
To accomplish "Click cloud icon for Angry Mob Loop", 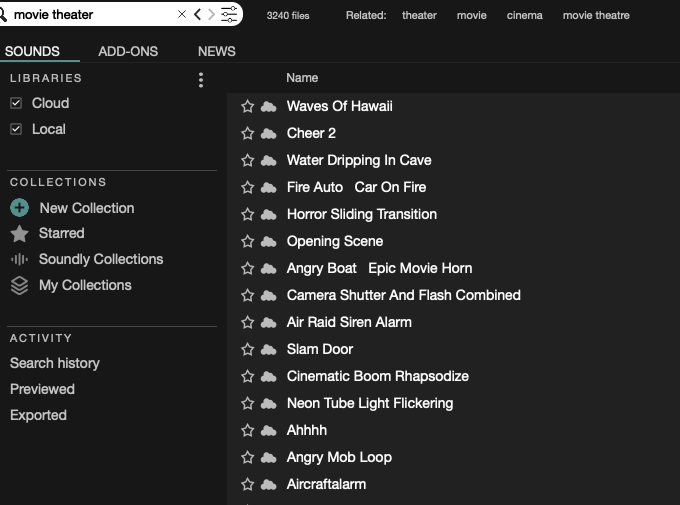I will (x=268, y=457).
